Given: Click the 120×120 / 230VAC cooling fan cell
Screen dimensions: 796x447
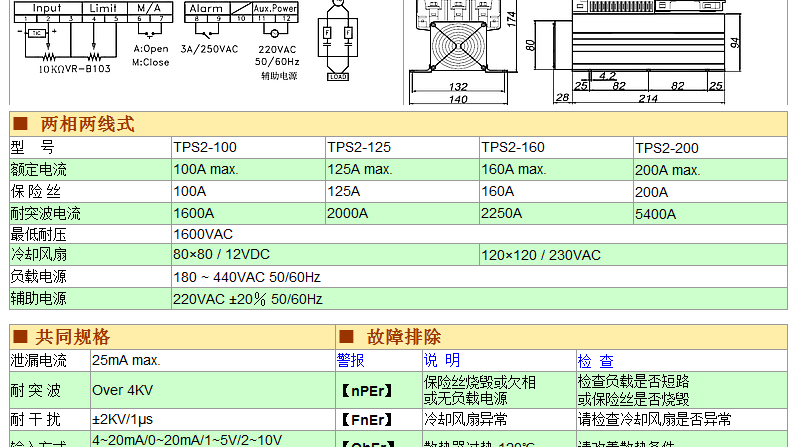Looking at the screenshot, I should click(x=542, y=255).
